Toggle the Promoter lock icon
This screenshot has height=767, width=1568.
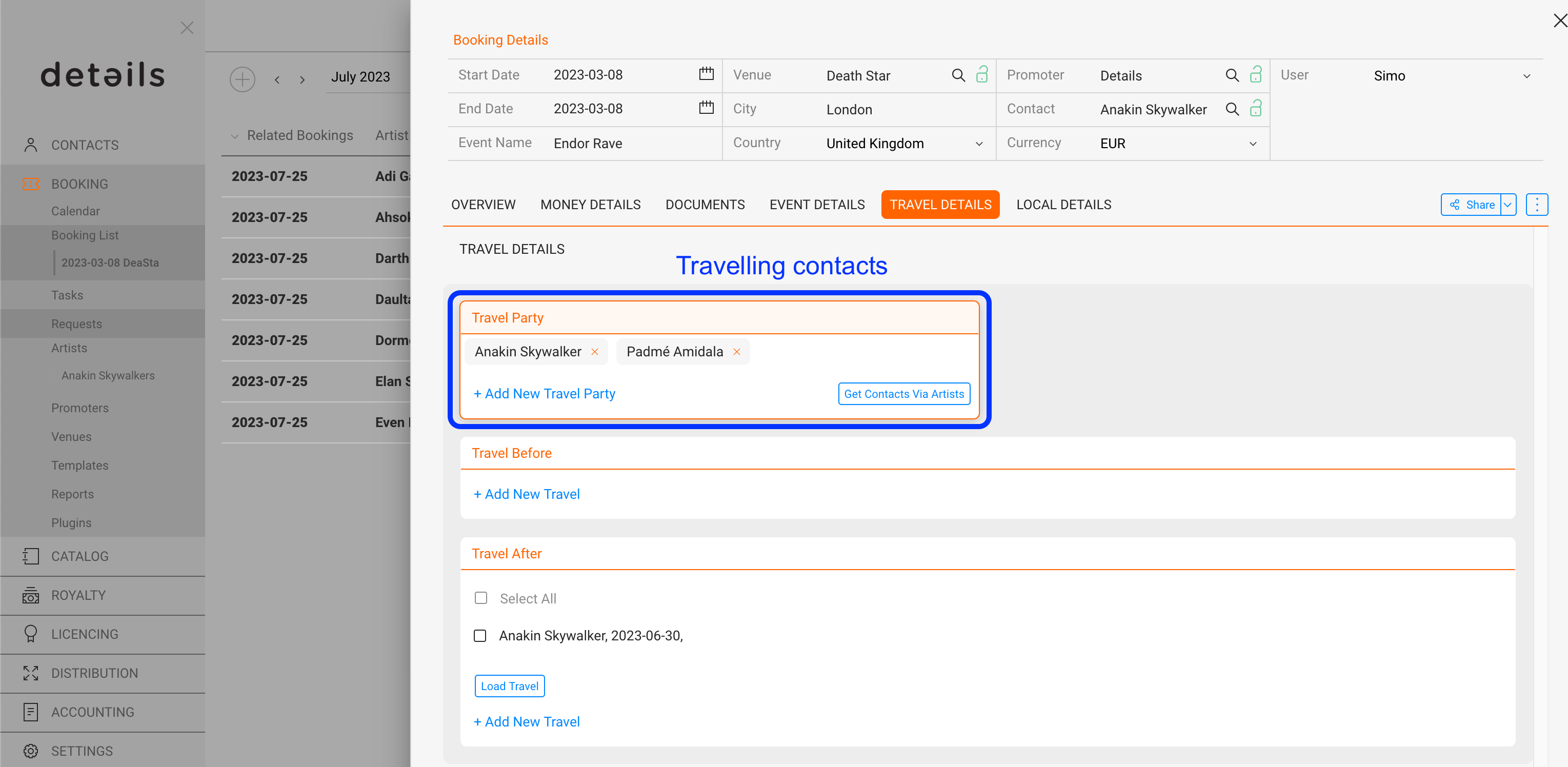pyautogui.click(x=1256, y=74)
